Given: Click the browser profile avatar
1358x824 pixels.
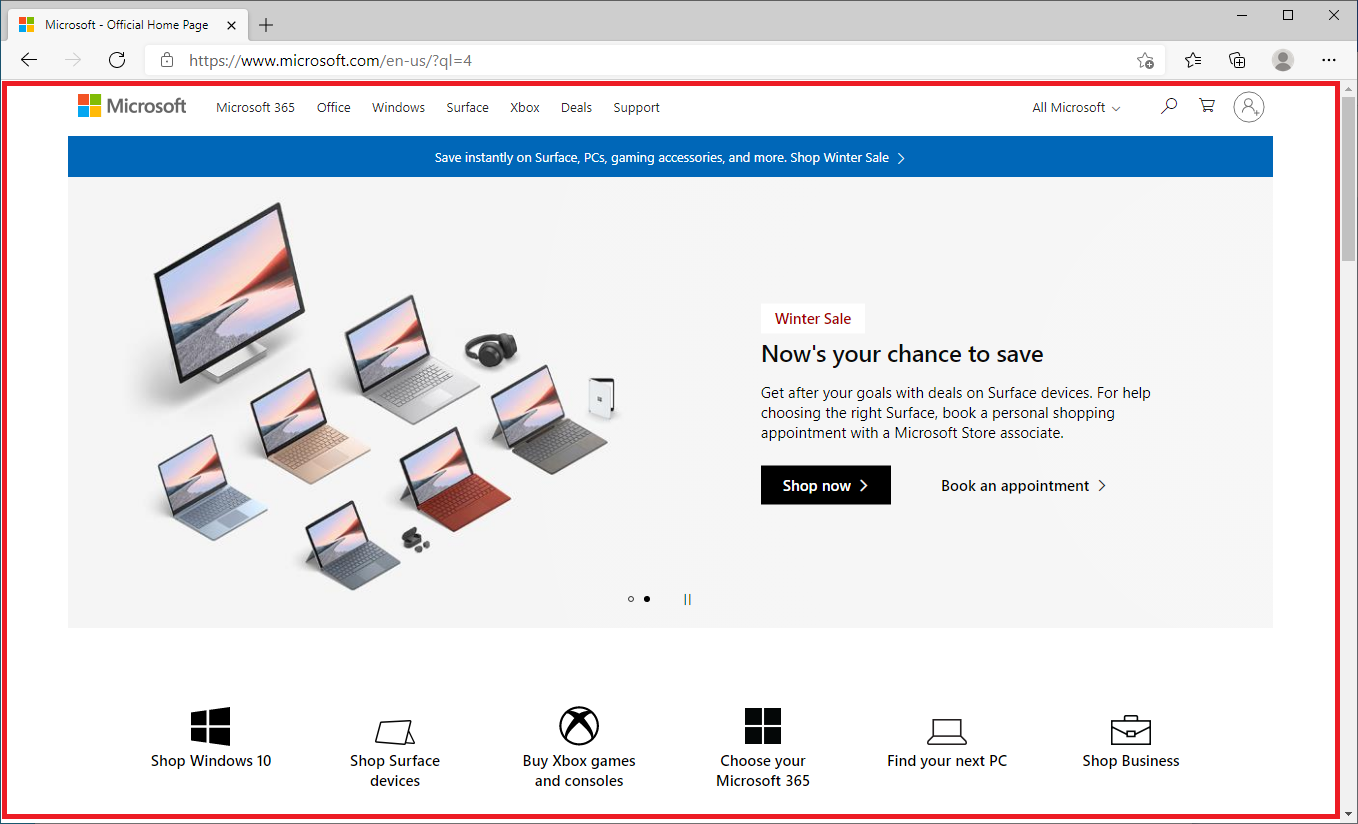Looking at the screenshot, I should pyautogui.click(x=1283, y=60).
